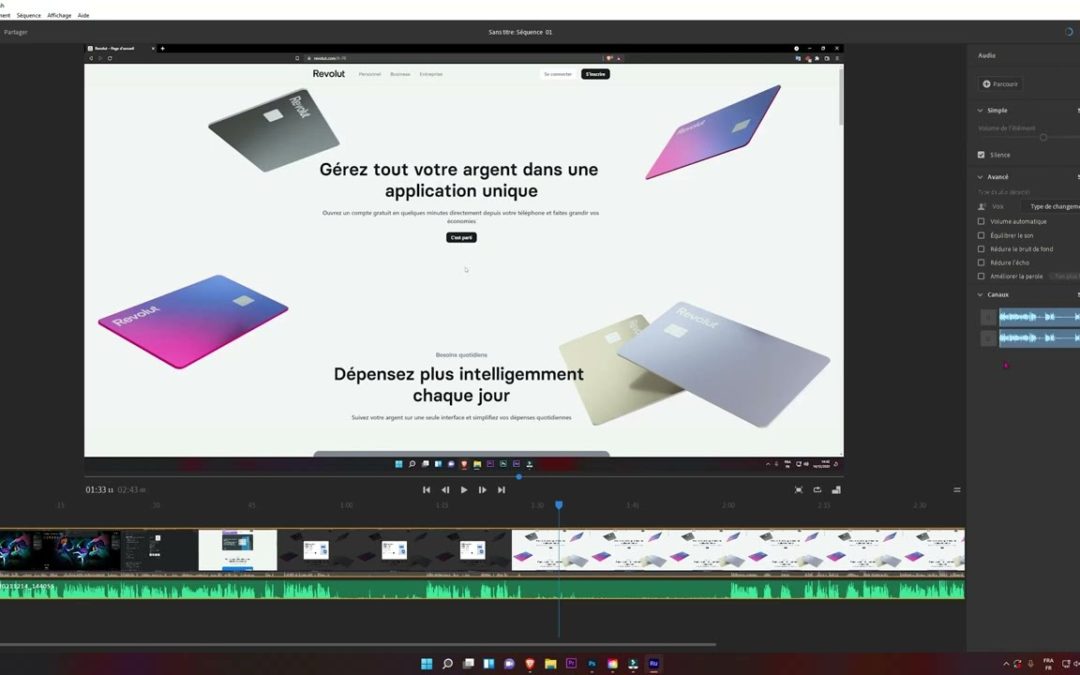This screenshot has height=675, width=1080.
Task: Open the Chat taskbar icon
Action: pyautogui.click(x=509, y=664)
